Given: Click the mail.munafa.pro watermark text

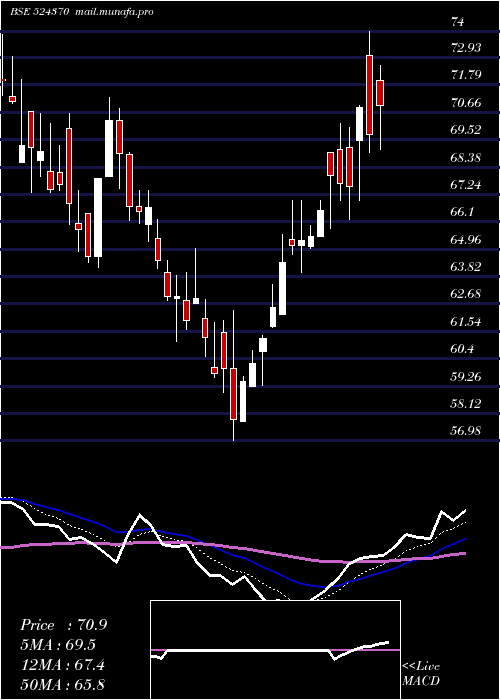Looking at the screenshot, I should click(x=114, y=12).
